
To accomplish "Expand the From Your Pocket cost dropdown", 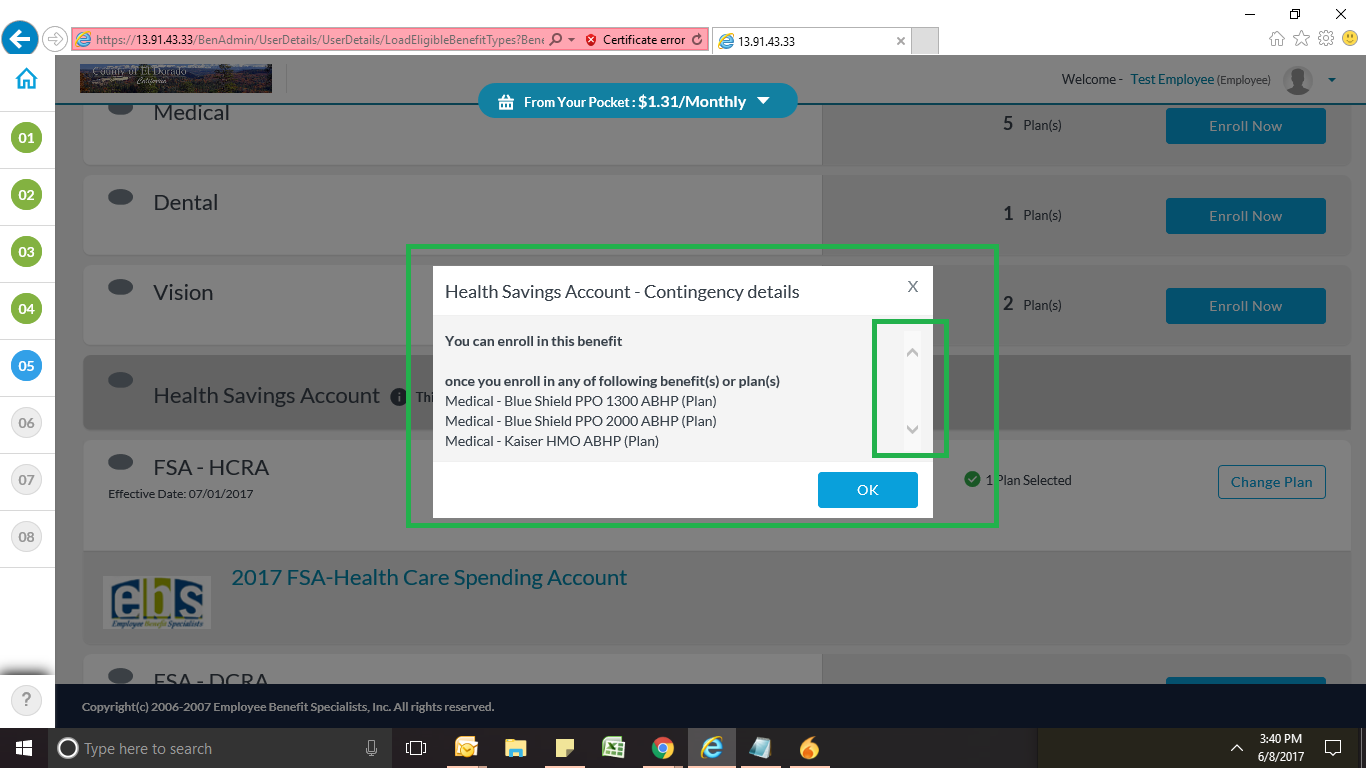I will tap(763, 101).
